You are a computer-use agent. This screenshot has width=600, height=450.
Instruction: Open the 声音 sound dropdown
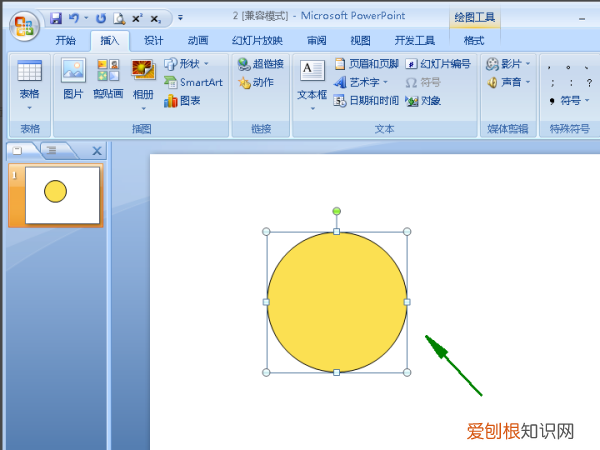click(x=509, y=82)
